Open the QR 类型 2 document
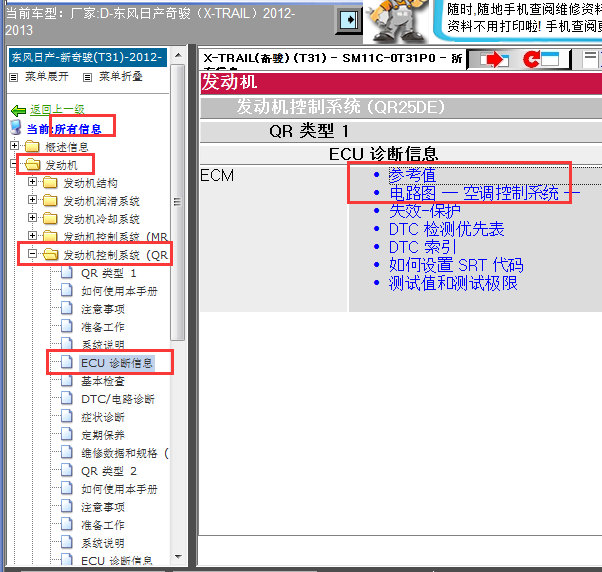602x572 pixels. (109, 471)
